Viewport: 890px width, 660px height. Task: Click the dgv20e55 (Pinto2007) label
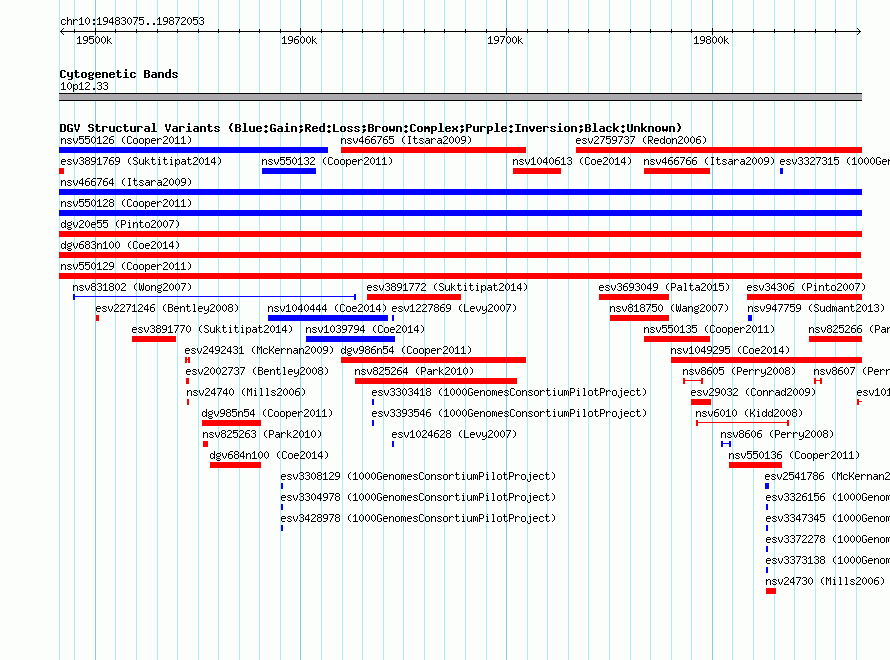pyautogui.click(x=120, y=224)
